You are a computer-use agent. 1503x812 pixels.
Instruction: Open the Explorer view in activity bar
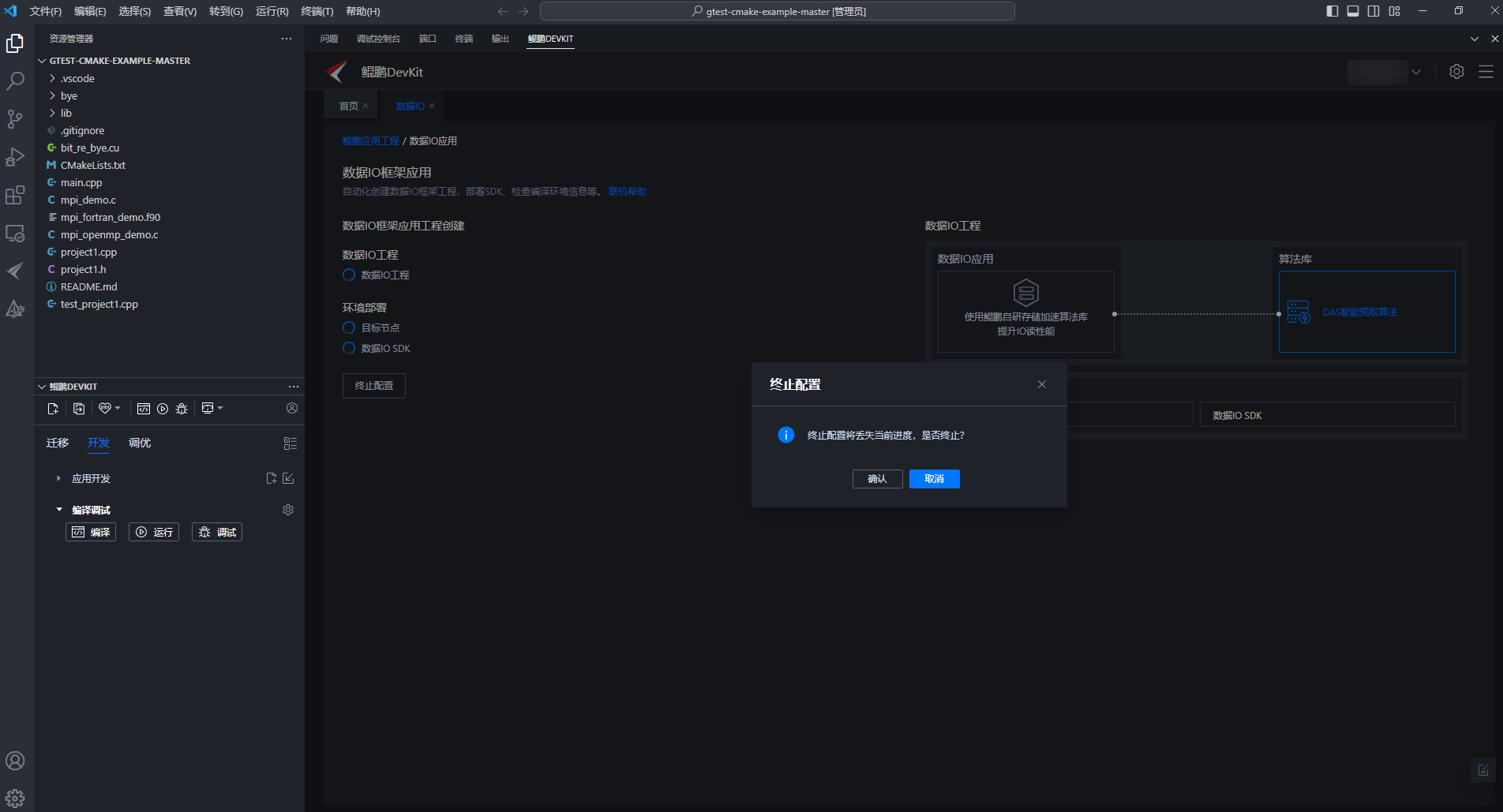15,43
